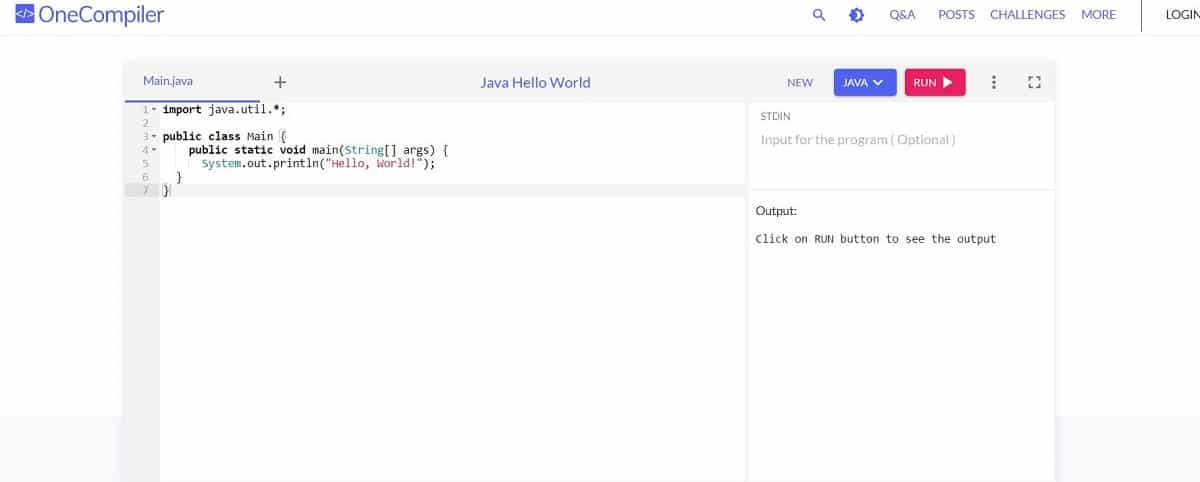Collapse the fold arrow on line 1
Viewport: 1200px width, 482px height.
(153, 109)
